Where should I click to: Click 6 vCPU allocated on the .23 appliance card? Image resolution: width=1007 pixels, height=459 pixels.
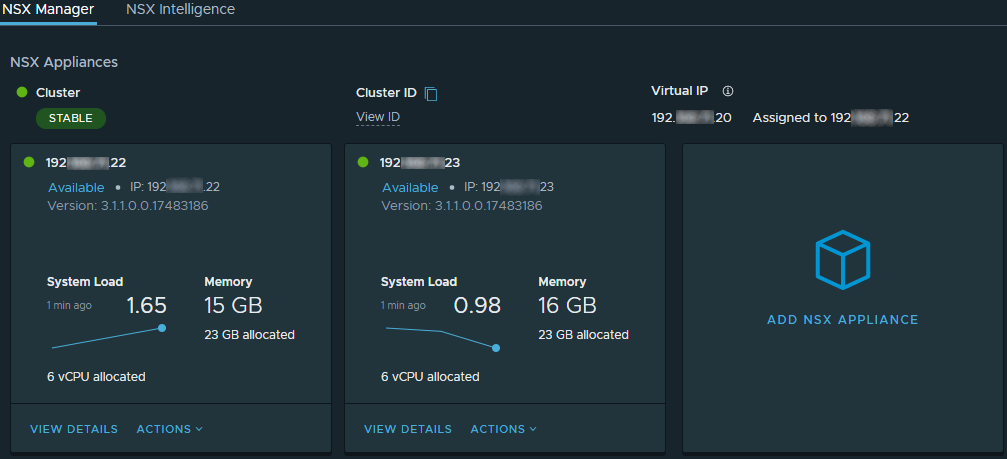click(430, 377)
